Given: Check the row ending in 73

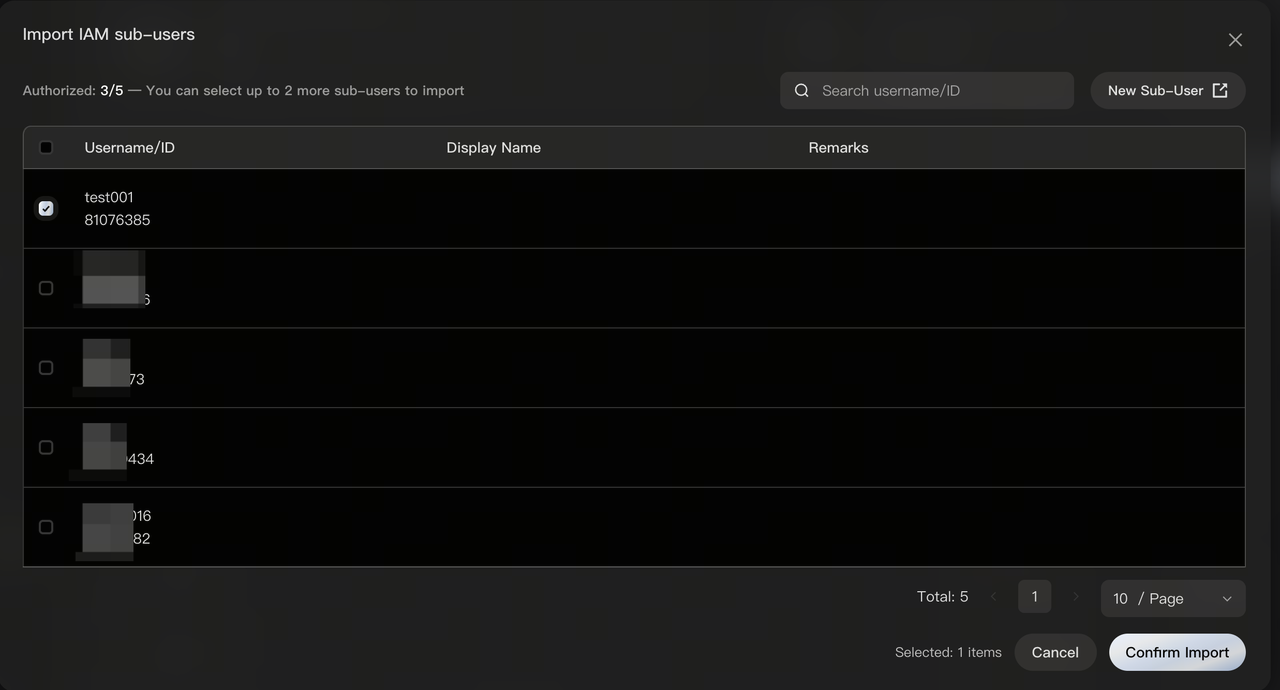Looking at the screenshot, I should point(46,368).
